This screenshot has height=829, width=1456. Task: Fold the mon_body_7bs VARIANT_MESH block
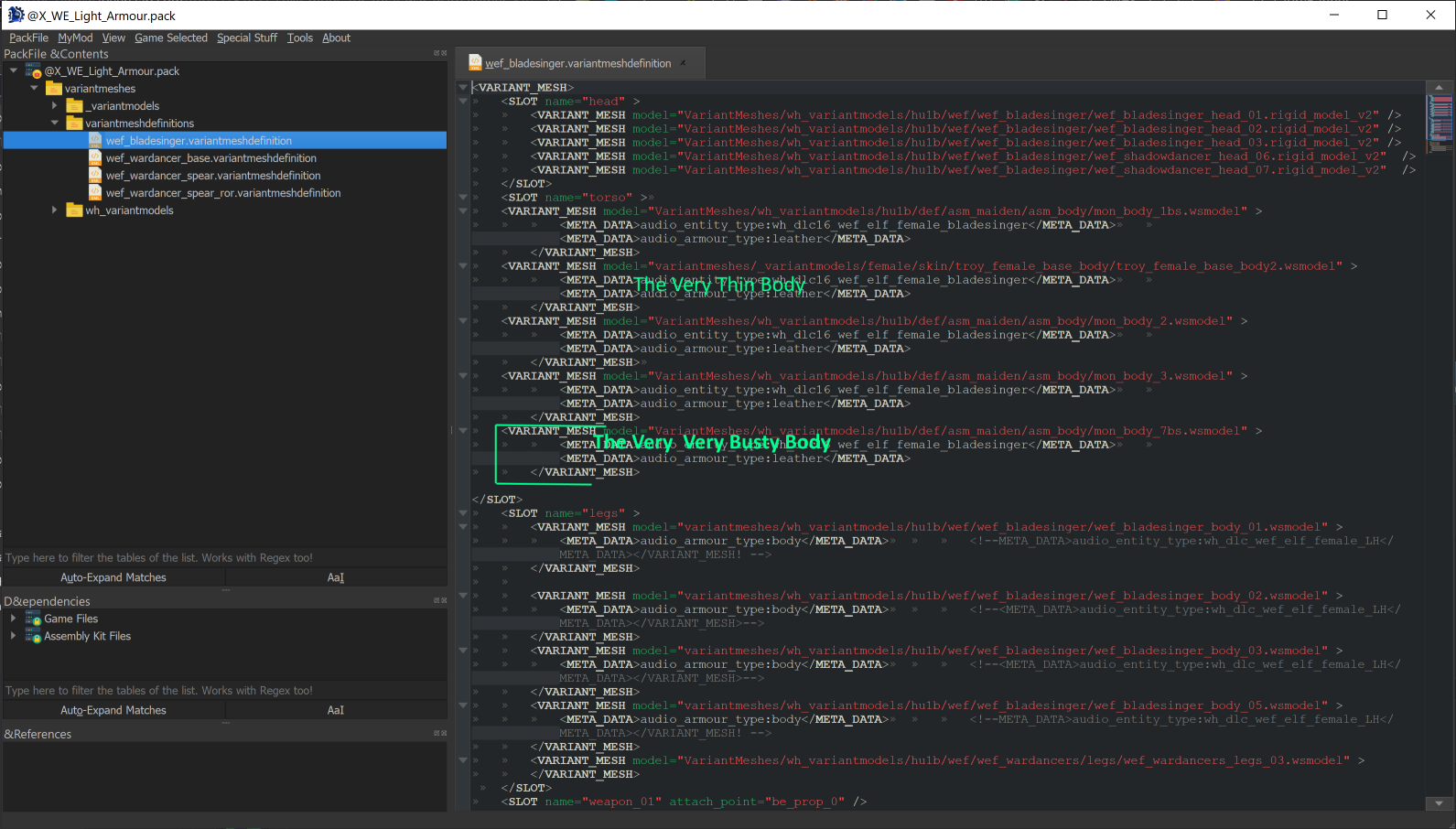(x=463, y=430)
